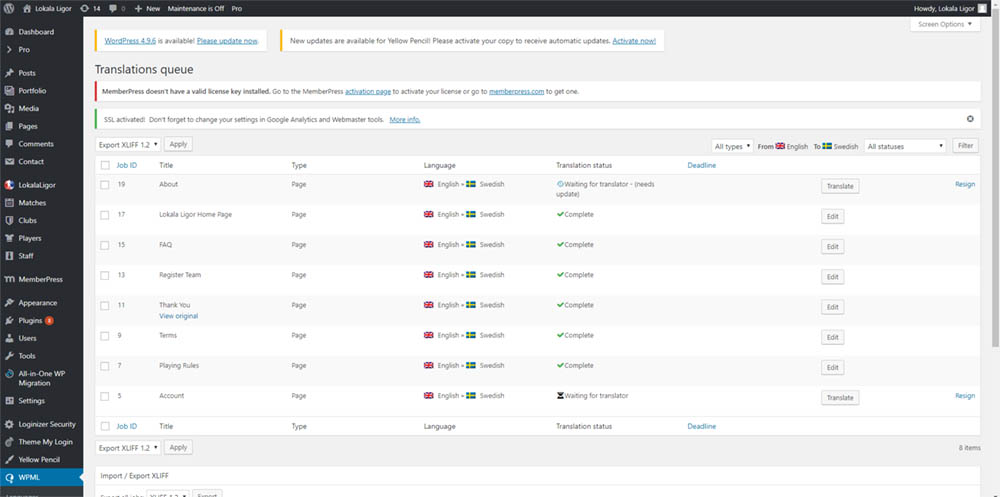Dismiss the SSL activated notice

[970, 119]
